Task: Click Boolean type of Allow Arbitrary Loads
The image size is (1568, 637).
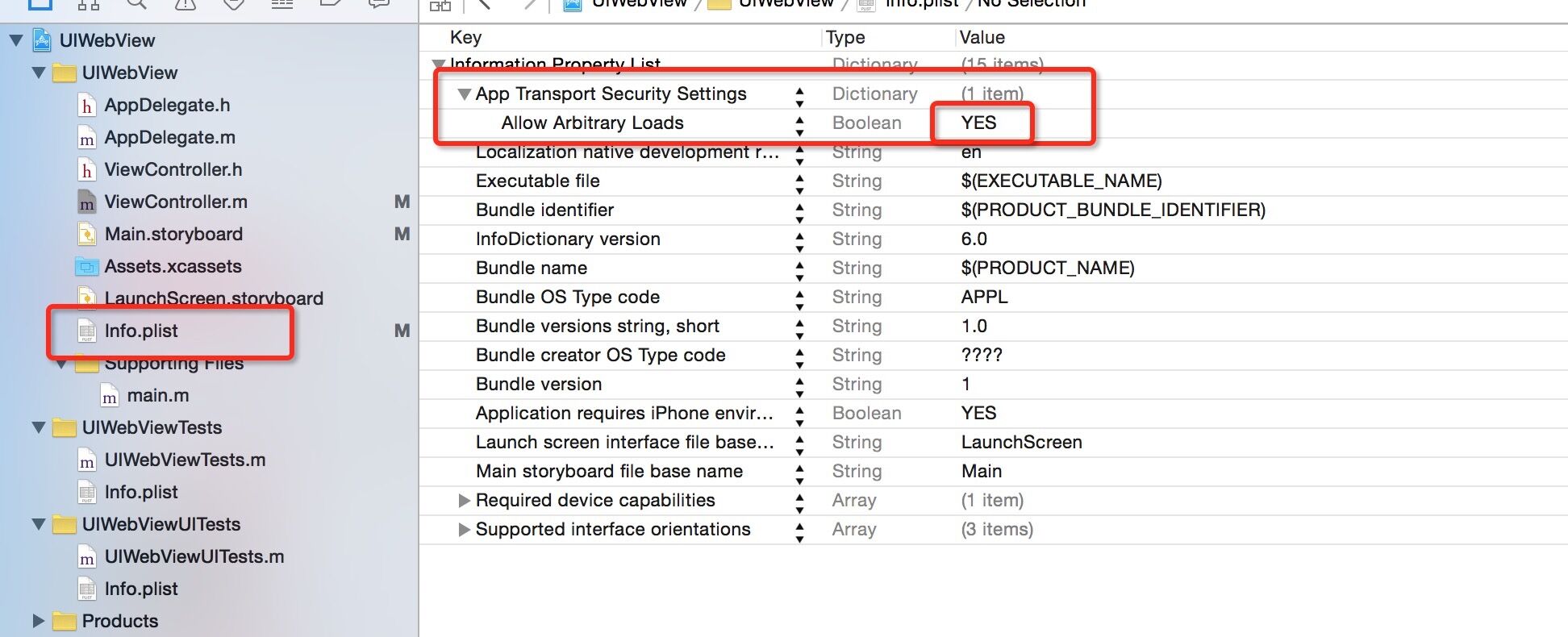Action: (x=866, y=123)
